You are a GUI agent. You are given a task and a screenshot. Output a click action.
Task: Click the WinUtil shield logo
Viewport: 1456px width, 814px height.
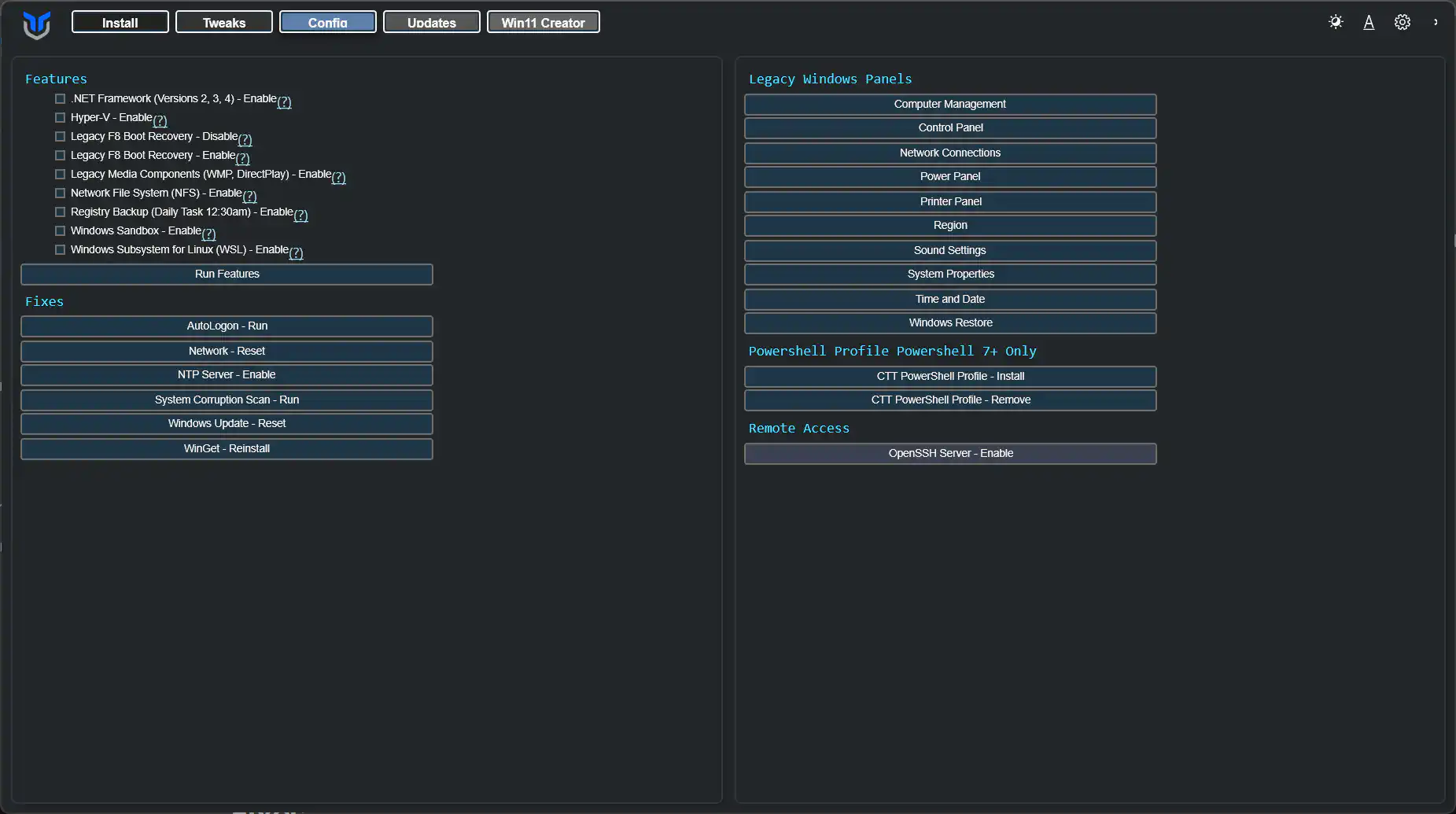[37, 24]
